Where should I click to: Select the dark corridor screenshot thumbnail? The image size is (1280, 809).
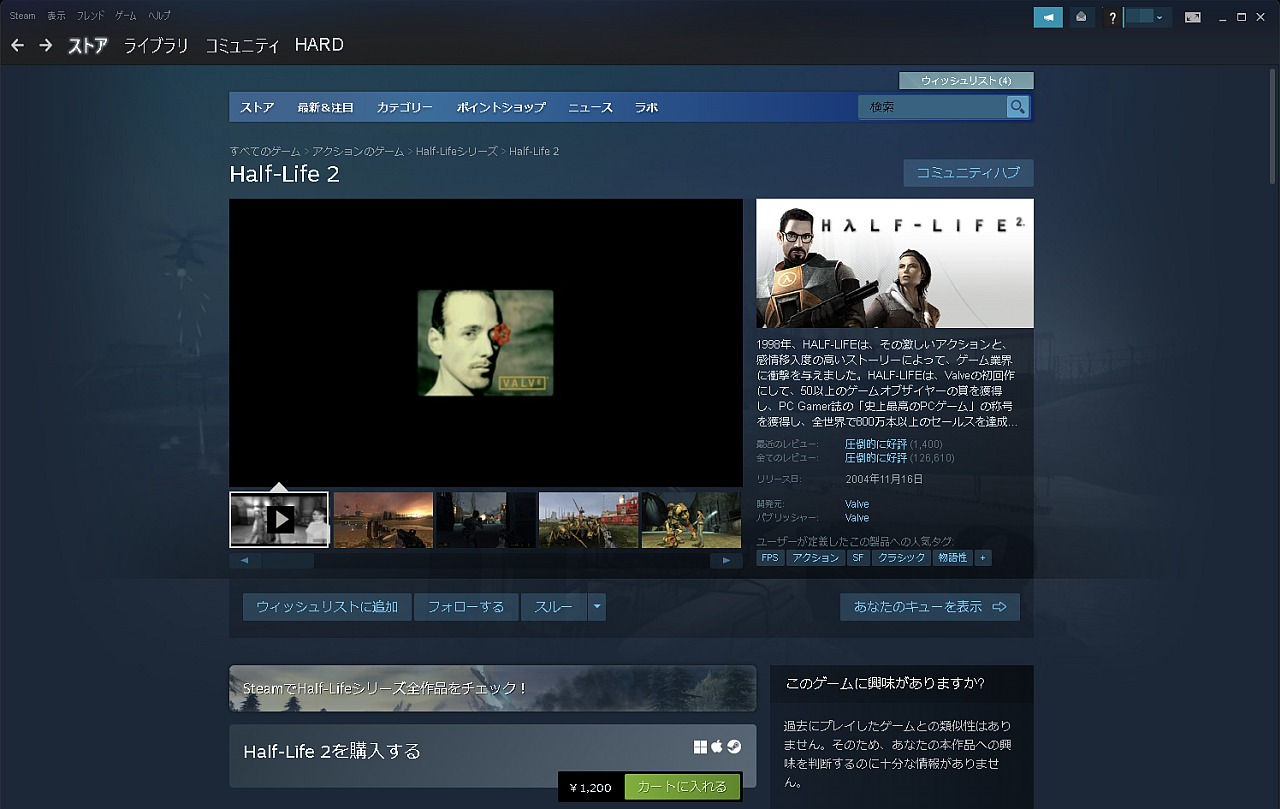tap(486, 519)
